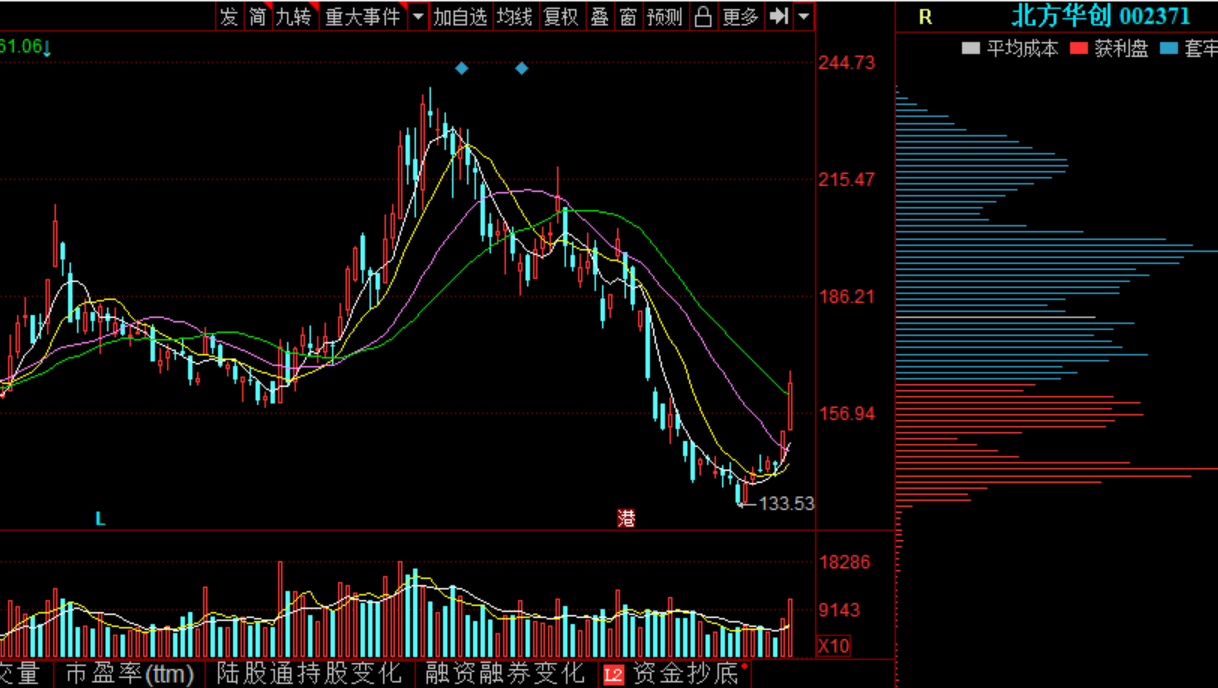This screenshot has width=1218, height=688.
Task: Click the arrow-to-bar collapse icon
Action: (x=780, y=16)
